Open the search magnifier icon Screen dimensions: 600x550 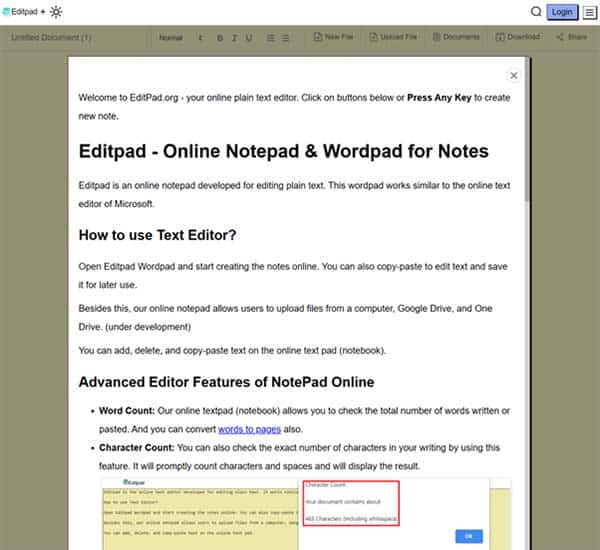(536, 12)
